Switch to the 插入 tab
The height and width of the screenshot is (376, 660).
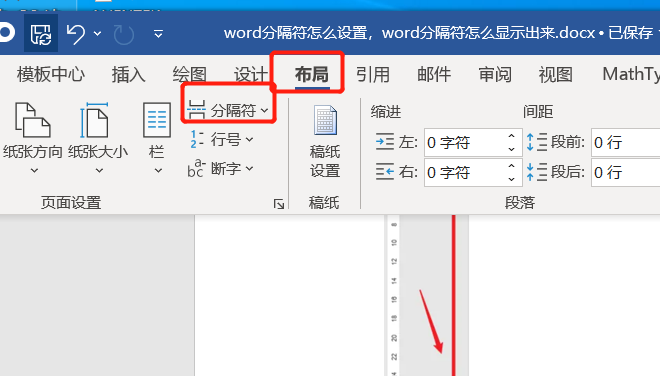tap(128, 75)
